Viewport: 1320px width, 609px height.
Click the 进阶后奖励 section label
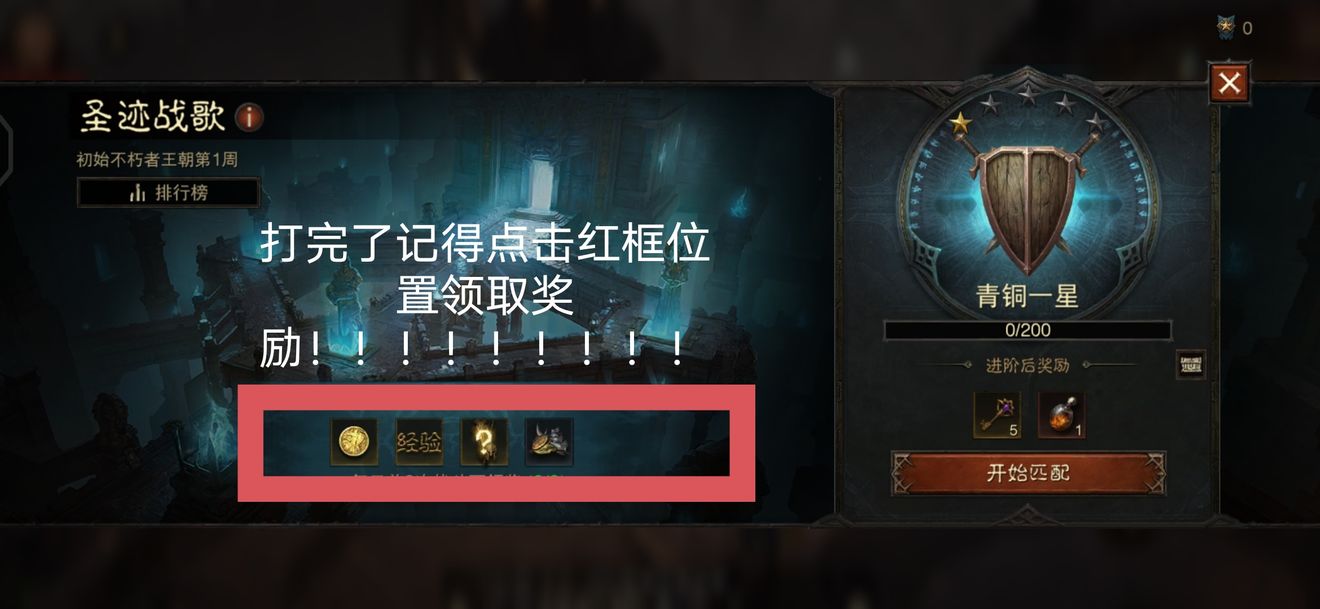(x=1028, y=365)
